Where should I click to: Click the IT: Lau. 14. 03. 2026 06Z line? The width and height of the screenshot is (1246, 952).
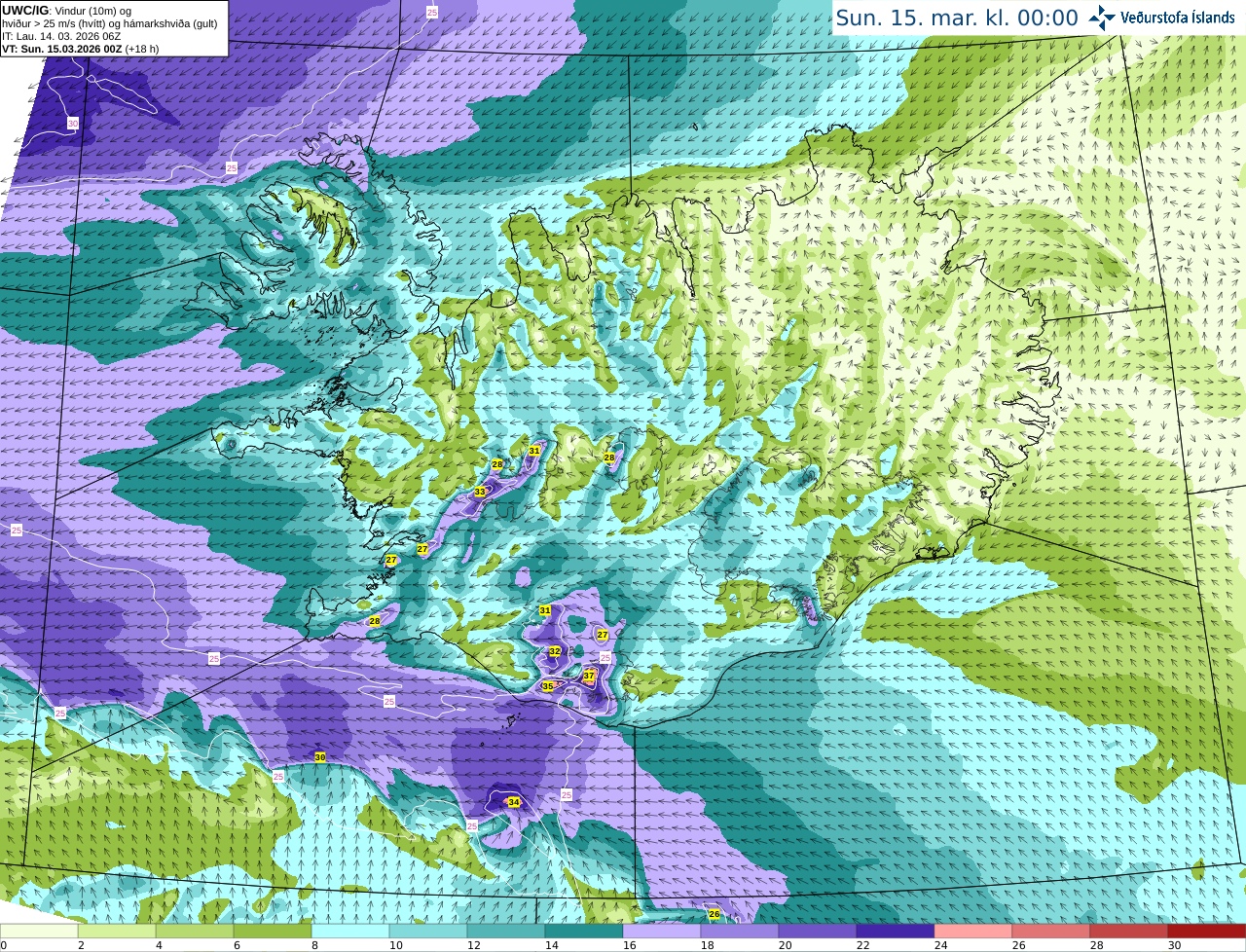click(x=61, y=36)
